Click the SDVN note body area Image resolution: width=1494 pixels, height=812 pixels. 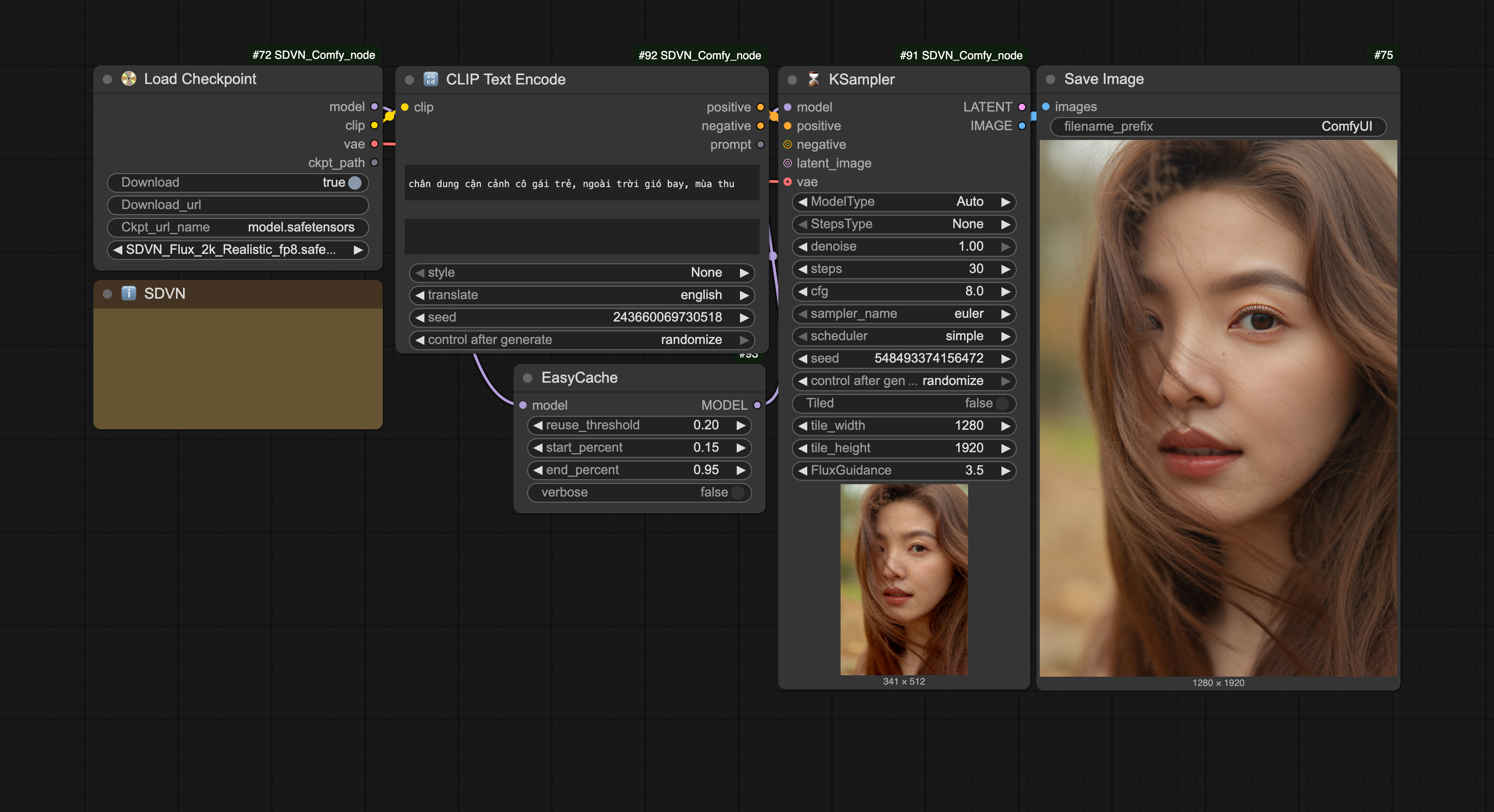[x=238, y=369]
